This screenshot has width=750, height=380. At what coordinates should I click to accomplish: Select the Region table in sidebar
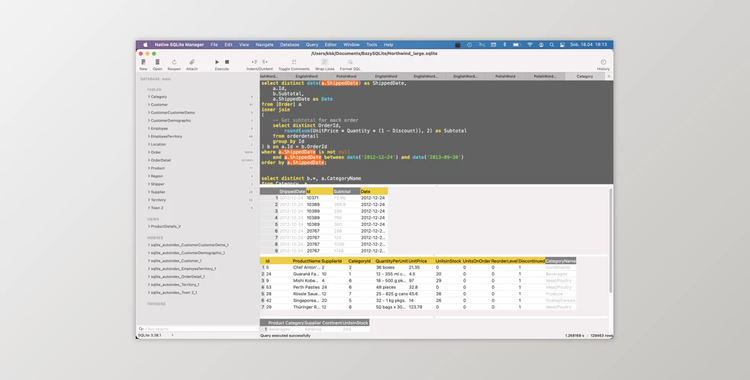click(x=157, y=176)
